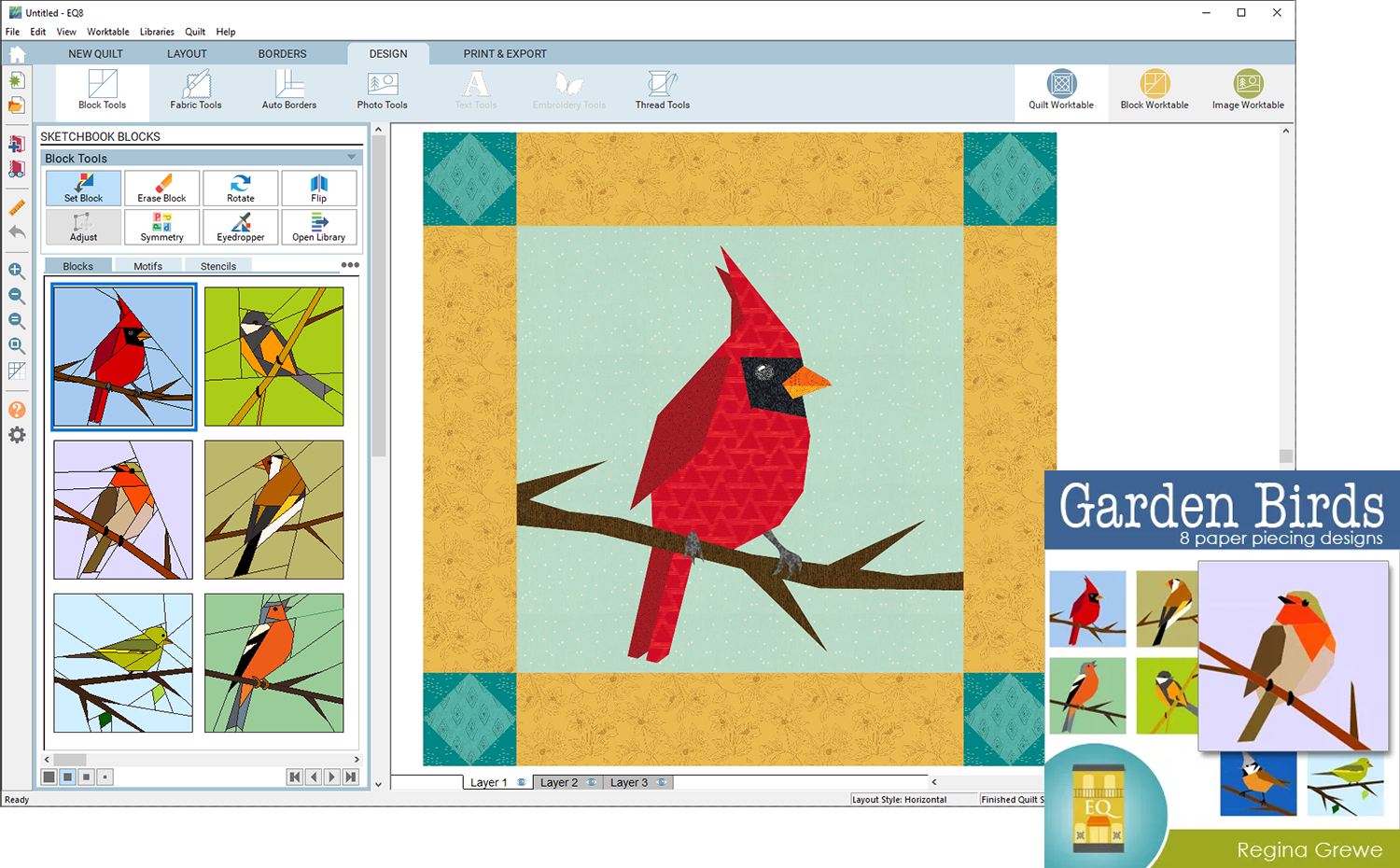Viewport: 1400px width, 868px height.
Task: Switch to the PRINT & EXPORT tab
Action: pyautogui.click(x=505, y=54)
